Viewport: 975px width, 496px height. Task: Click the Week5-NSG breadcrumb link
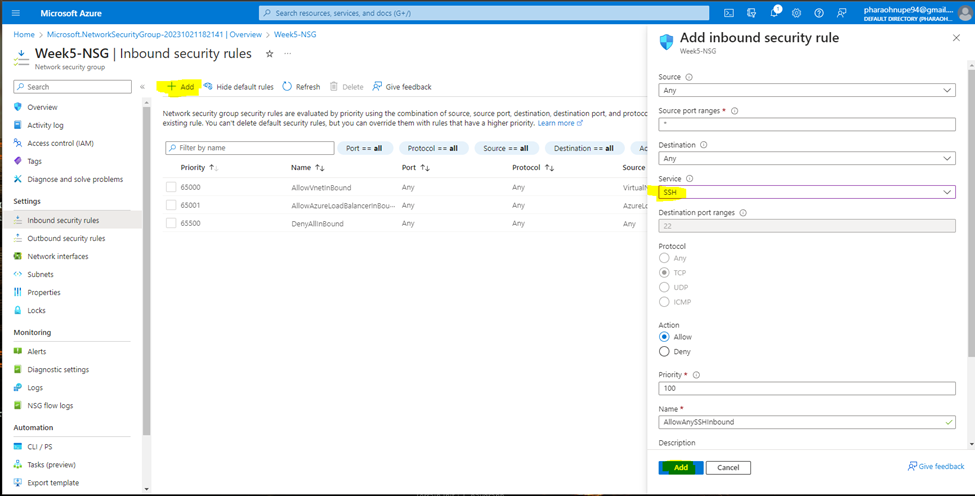coord(295,35)
